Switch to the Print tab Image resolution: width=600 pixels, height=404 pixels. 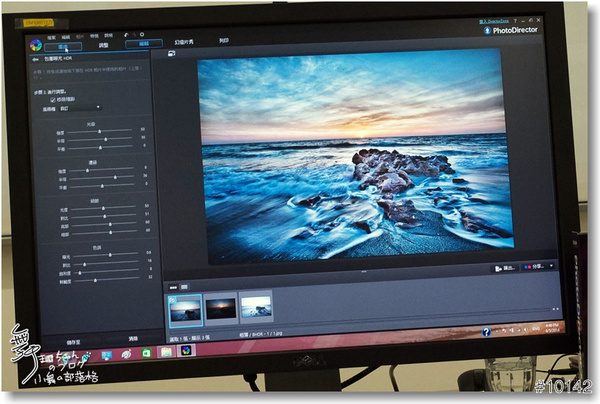pos(224,40)
